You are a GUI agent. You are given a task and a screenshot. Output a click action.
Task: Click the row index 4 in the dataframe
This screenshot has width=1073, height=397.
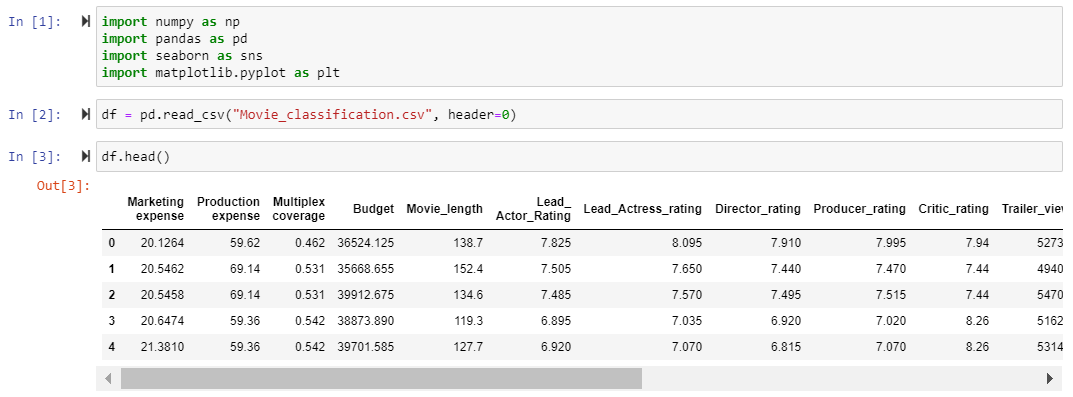tap(112, 346)
